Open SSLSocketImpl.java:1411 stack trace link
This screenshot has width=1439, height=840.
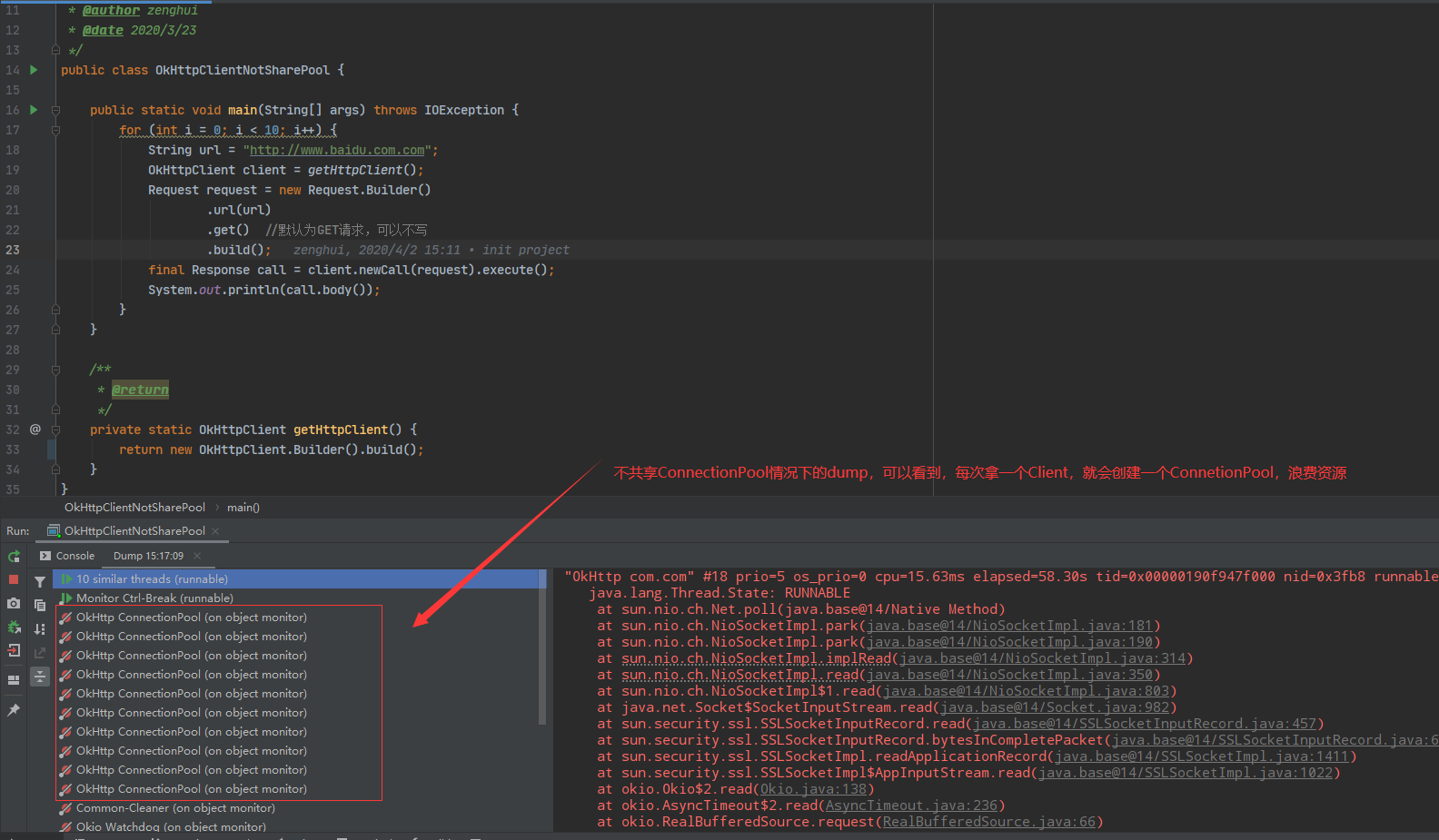(x=1201, y=756)
